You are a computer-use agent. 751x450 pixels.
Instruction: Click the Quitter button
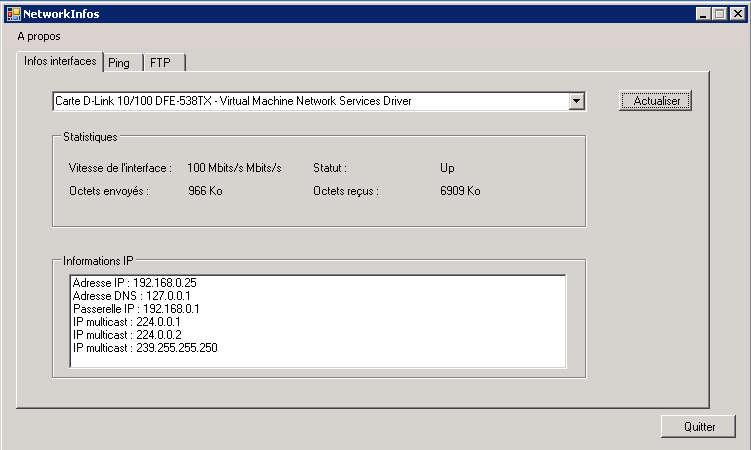pyautogui.click(x=699, y=427)
